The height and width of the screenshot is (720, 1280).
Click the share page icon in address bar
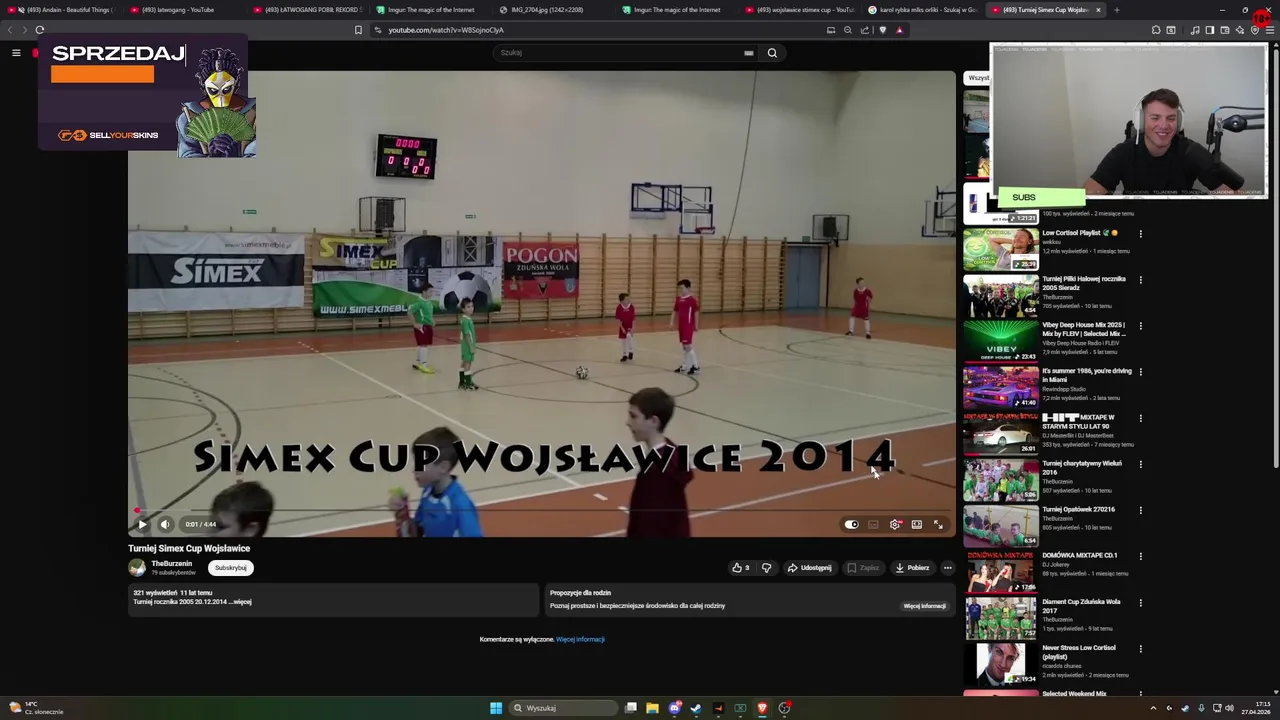pyautogui.click(x=865, y=30)
